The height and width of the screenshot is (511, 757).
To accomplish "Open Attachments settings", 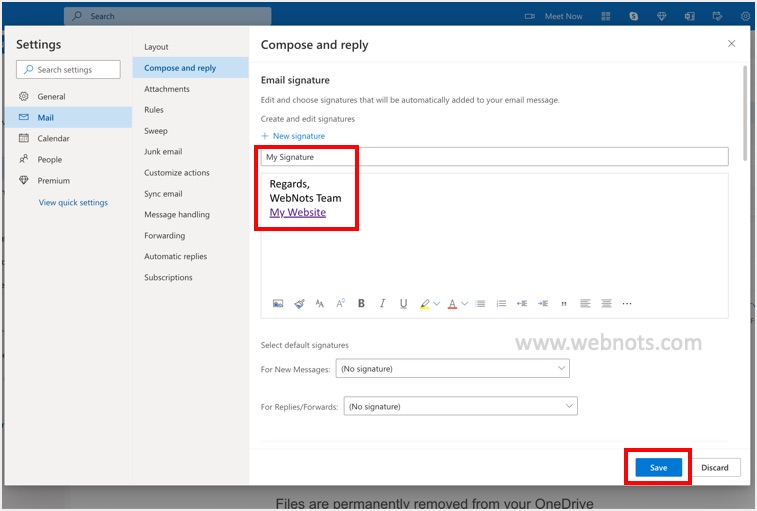I will (191, 89).
